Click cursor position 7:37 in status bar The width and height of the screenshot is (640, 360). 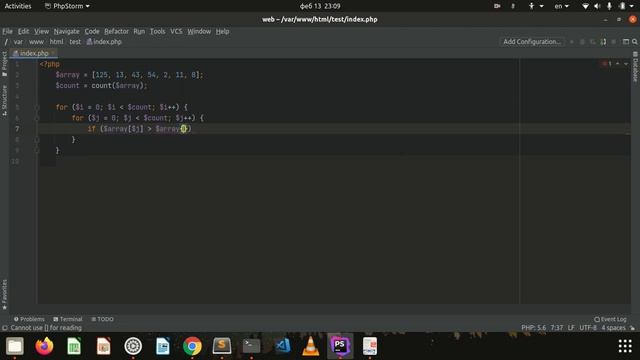click(557, 328)
